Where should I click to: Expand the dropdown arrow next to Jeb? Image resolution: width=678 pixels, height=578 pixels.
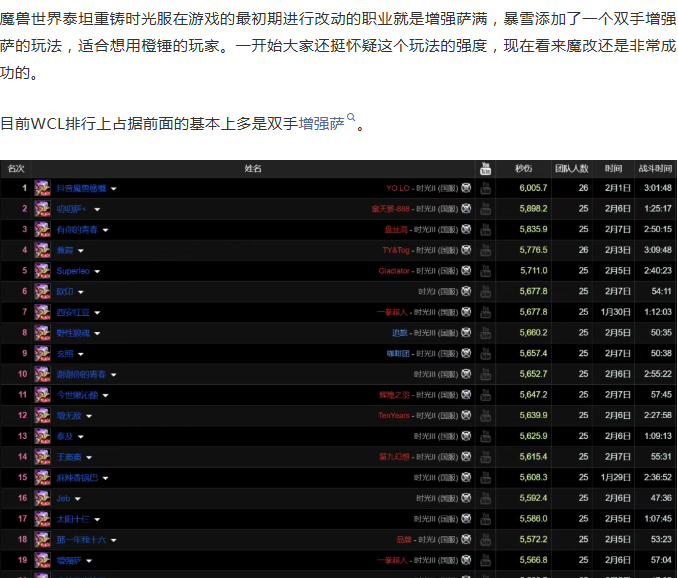(78, 499)
